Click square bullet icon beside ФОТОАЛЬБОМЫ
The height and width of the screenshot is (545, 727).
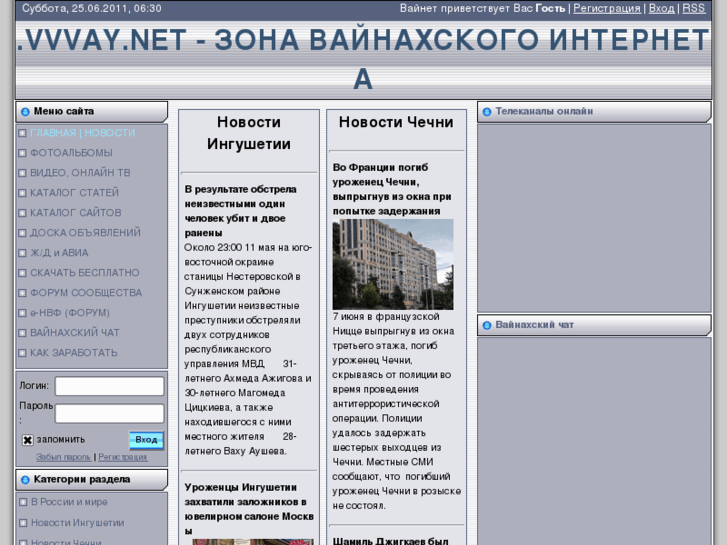coord(22,153)
